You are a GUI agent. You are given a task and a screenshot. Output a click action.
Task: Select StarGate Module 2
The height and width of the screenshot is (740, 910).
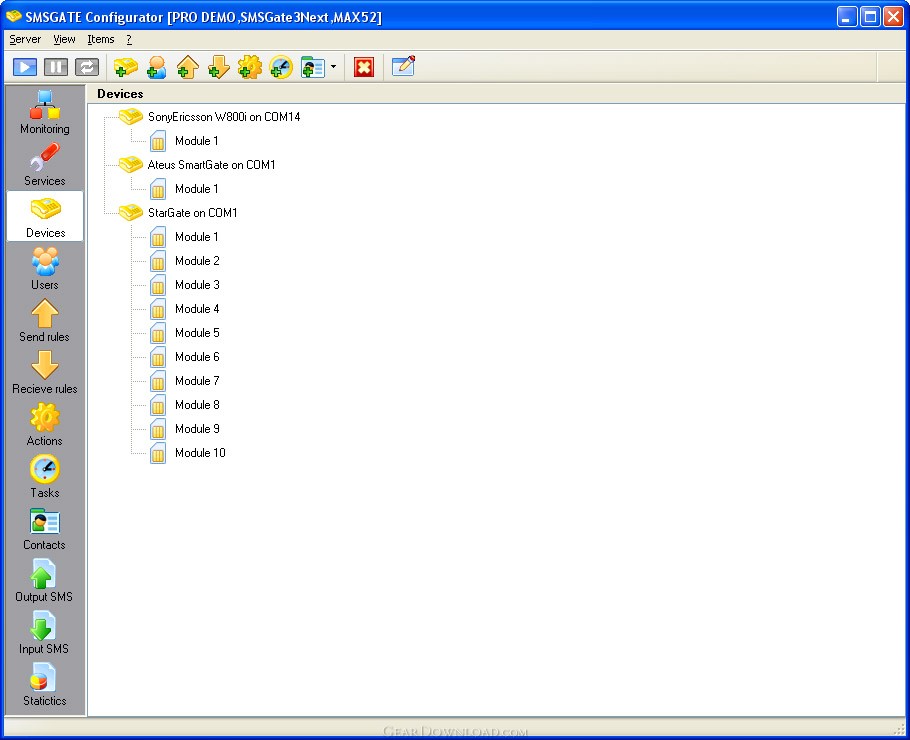197,261
